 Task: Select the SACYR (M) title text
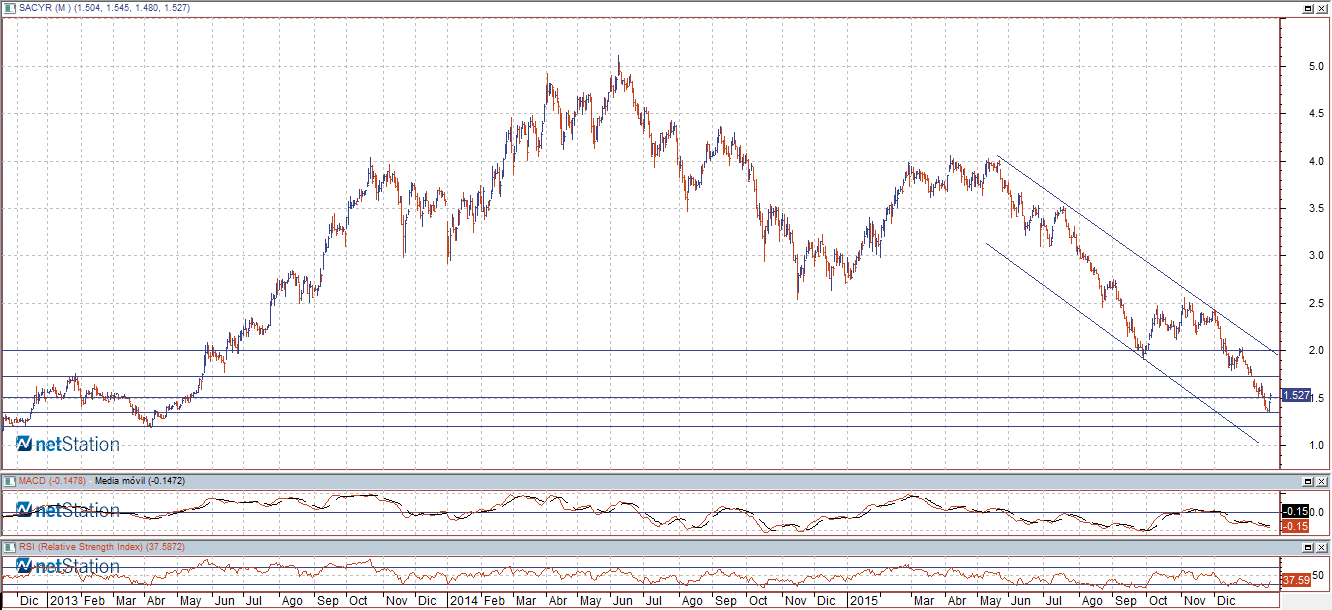42,8
